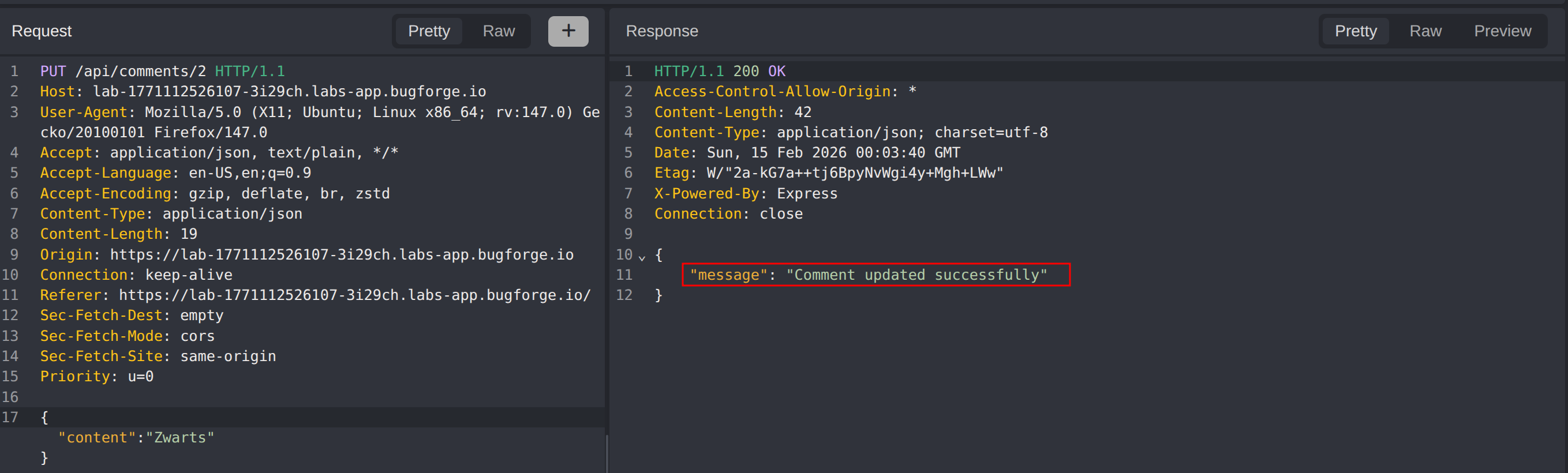Click the Content-Length: 19 request header
The height and width of the screenshot is (473, 1568).
point(119,234)
